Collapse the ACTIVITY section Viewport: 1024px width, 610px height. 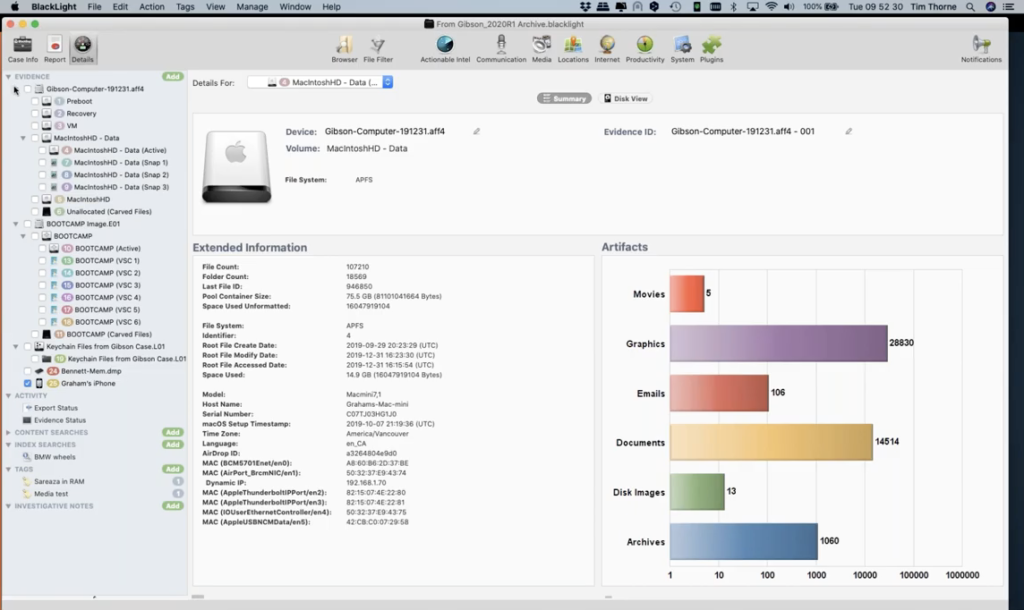(x=8, y=396)
